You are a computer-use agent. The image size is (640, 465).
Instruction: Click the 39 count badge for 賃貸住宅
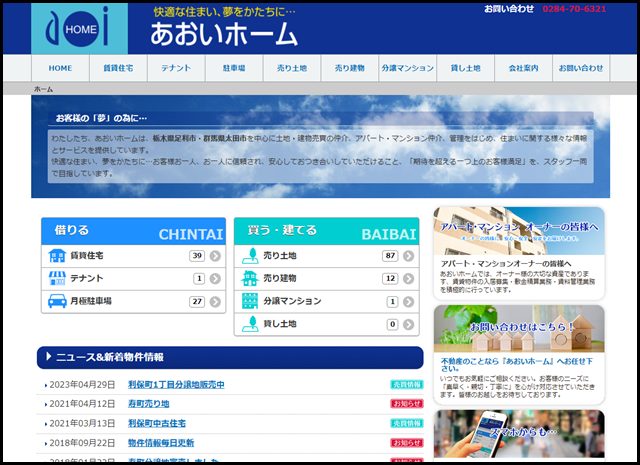click(197, 256)
